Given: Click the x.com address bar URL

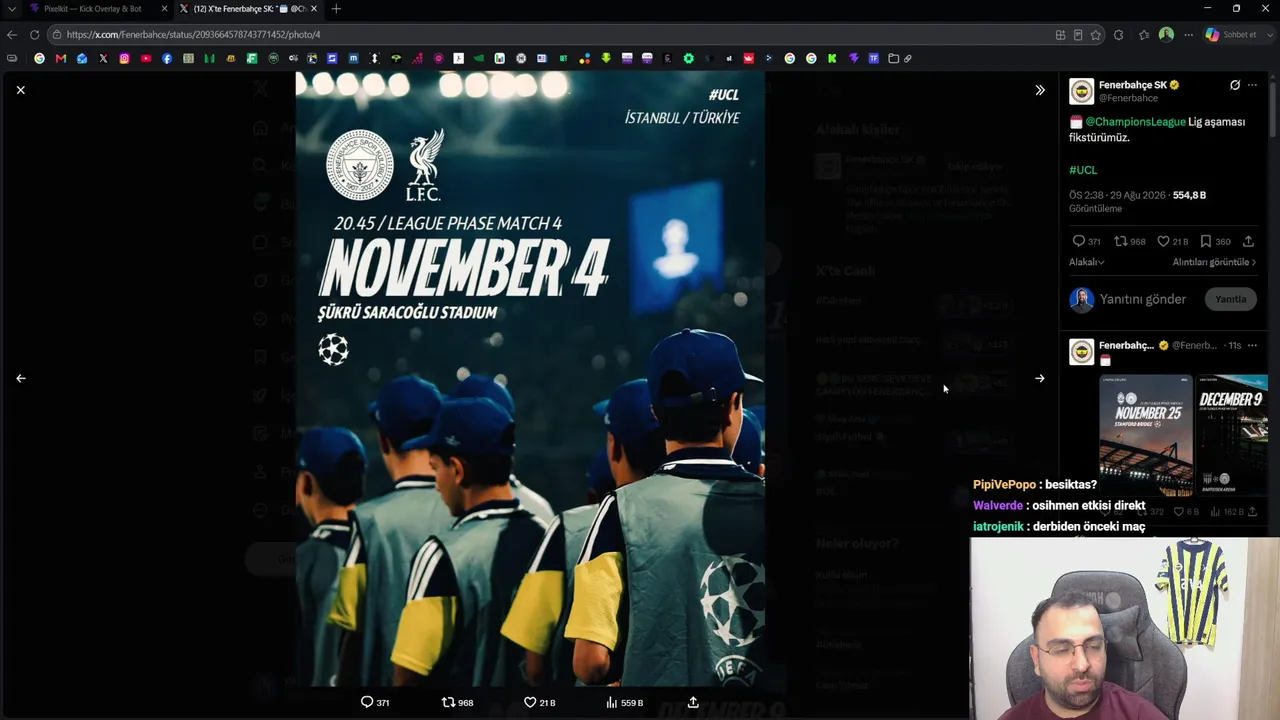Looking at the screenshot, I should click(193, 34).
